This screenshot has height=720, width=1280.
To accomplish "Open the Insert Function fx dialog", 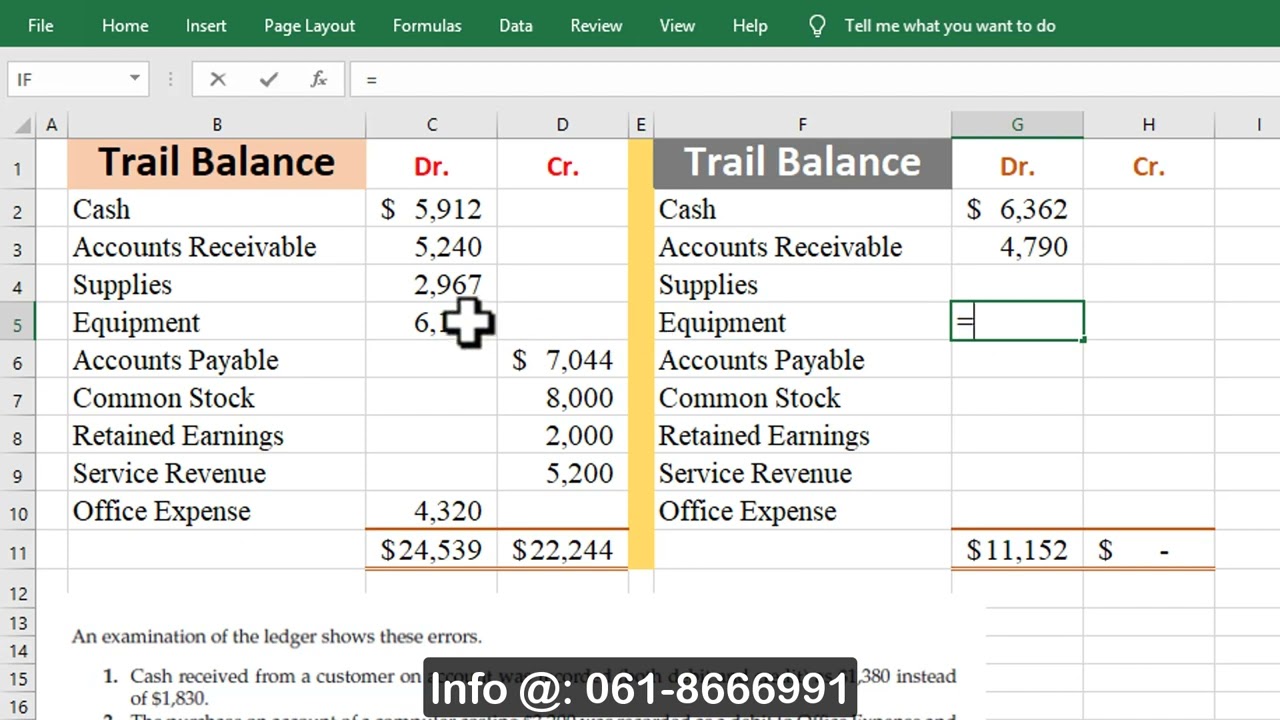I will pyautogui.click(x=318, y=79).
